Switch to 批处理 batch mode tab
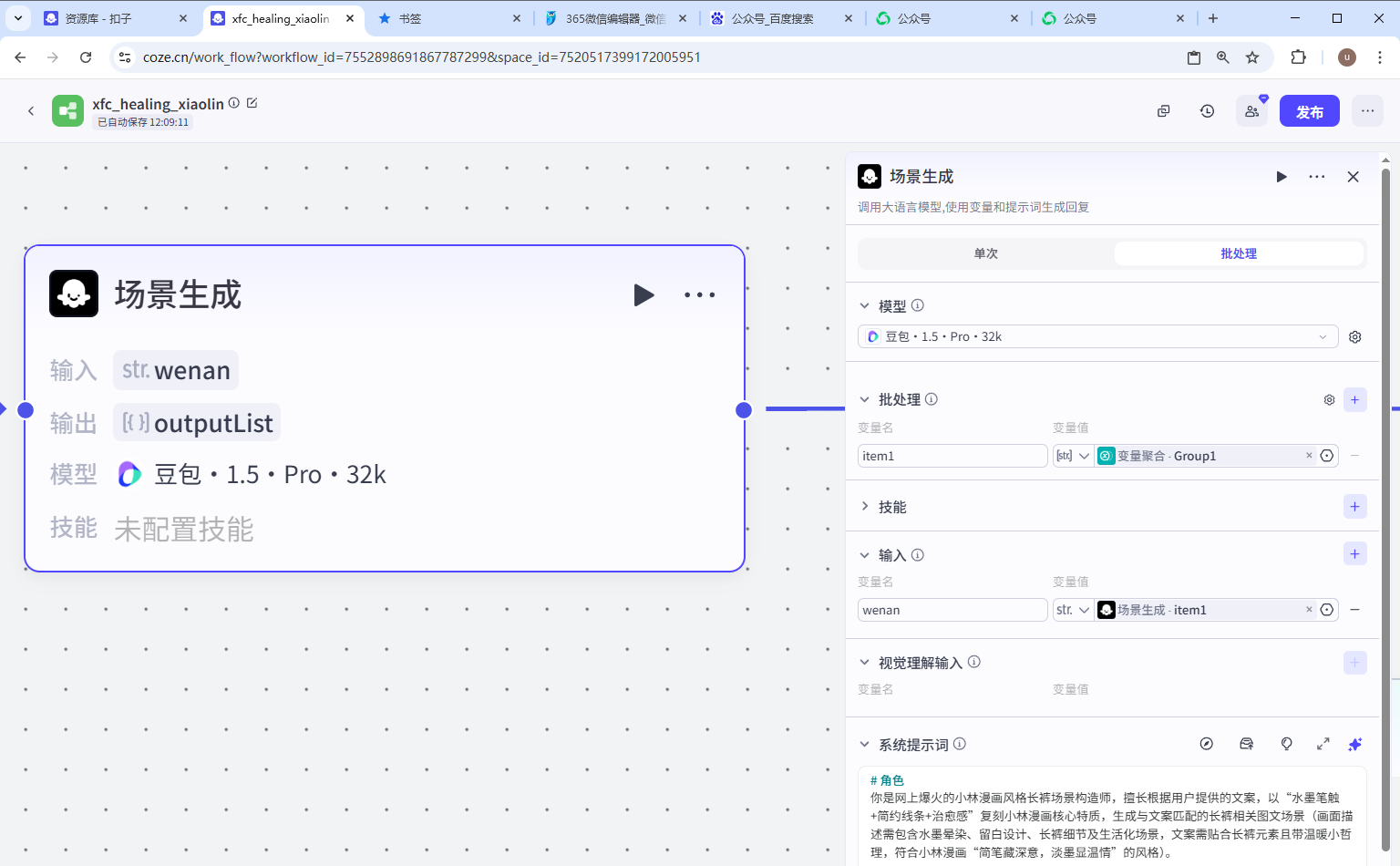The width and height of the screenshot is (1400, 866). pyautogui.click(x=1239, y=253)
